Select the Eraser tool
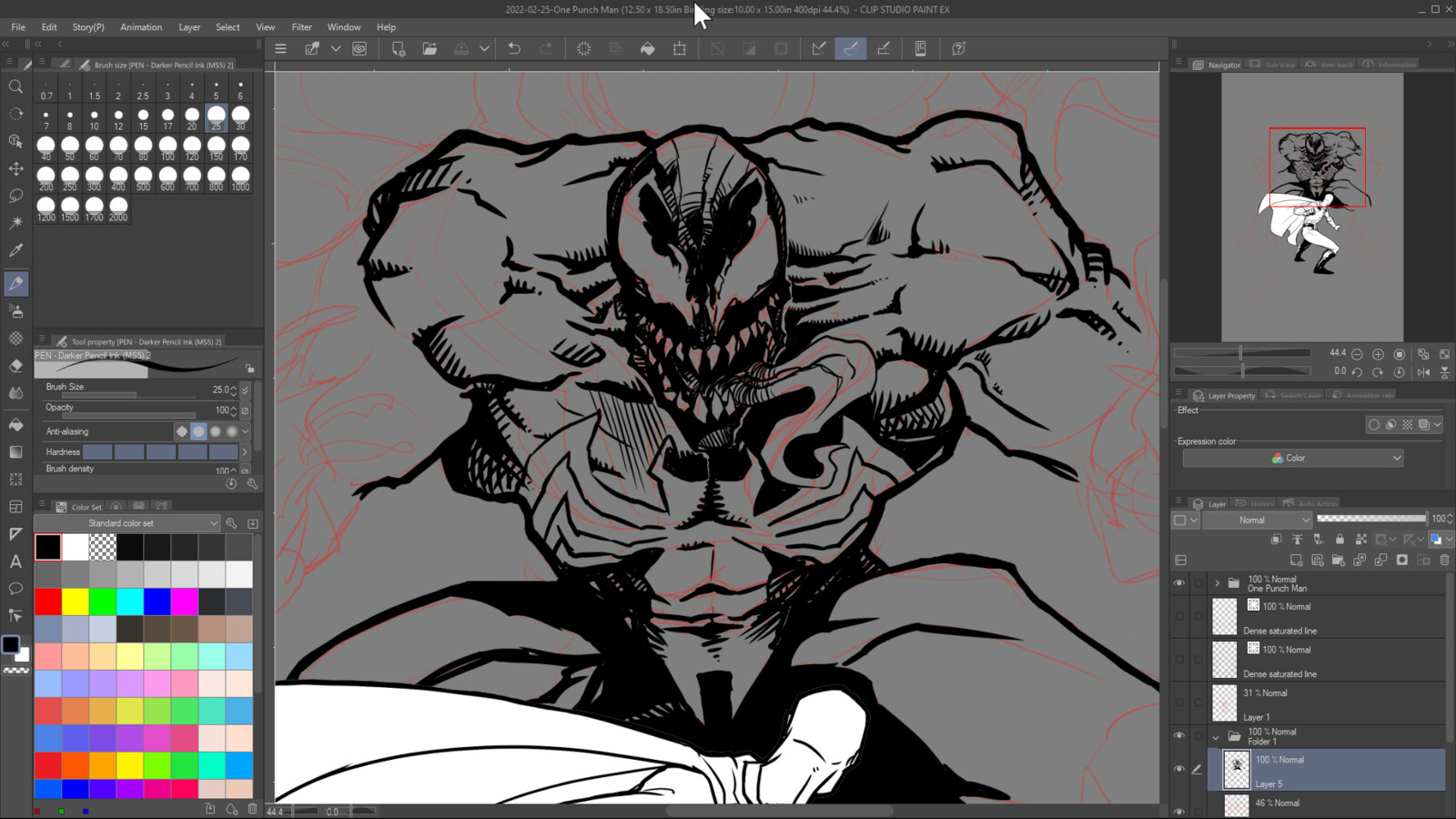 click(15, 366)
